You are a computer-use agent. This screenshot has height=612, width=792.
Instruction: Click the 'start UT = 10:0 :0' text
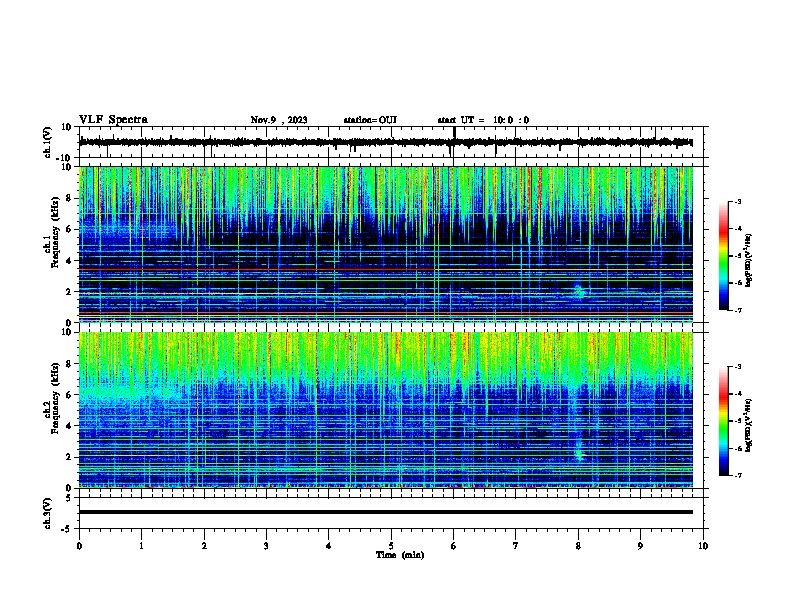tap(483, 120)
